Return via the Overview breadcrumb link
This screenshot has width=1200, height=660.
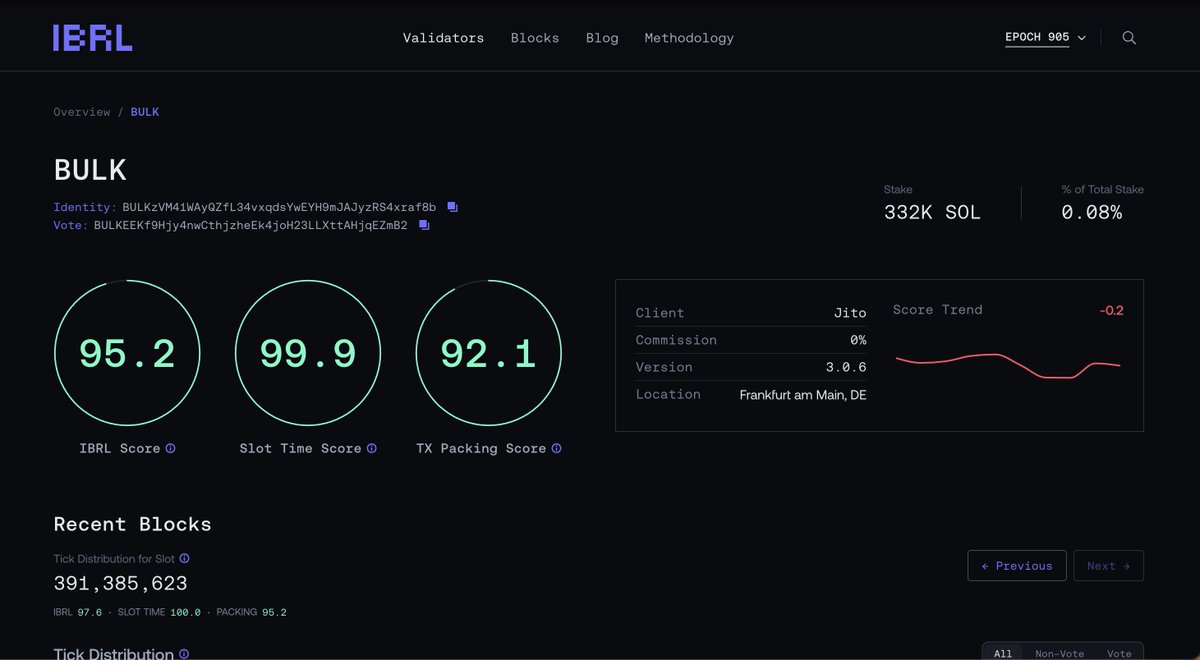coord(82,111)
